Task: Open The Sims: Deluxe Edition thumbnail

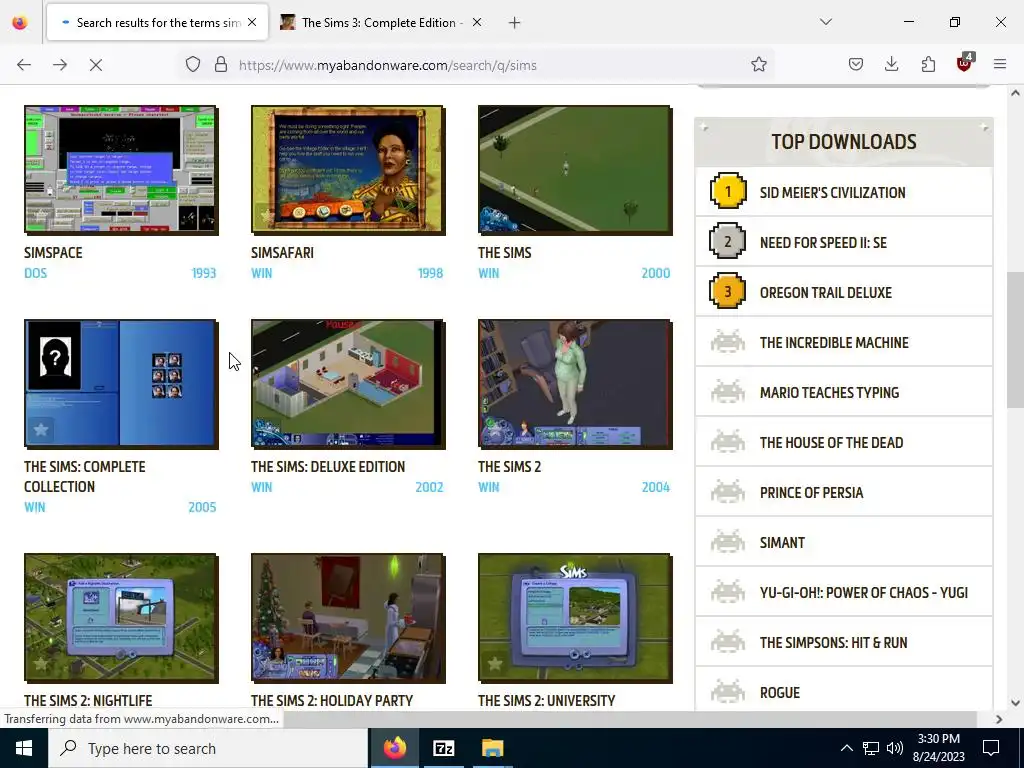Action: pyautogui.click(x=348, y=384)
